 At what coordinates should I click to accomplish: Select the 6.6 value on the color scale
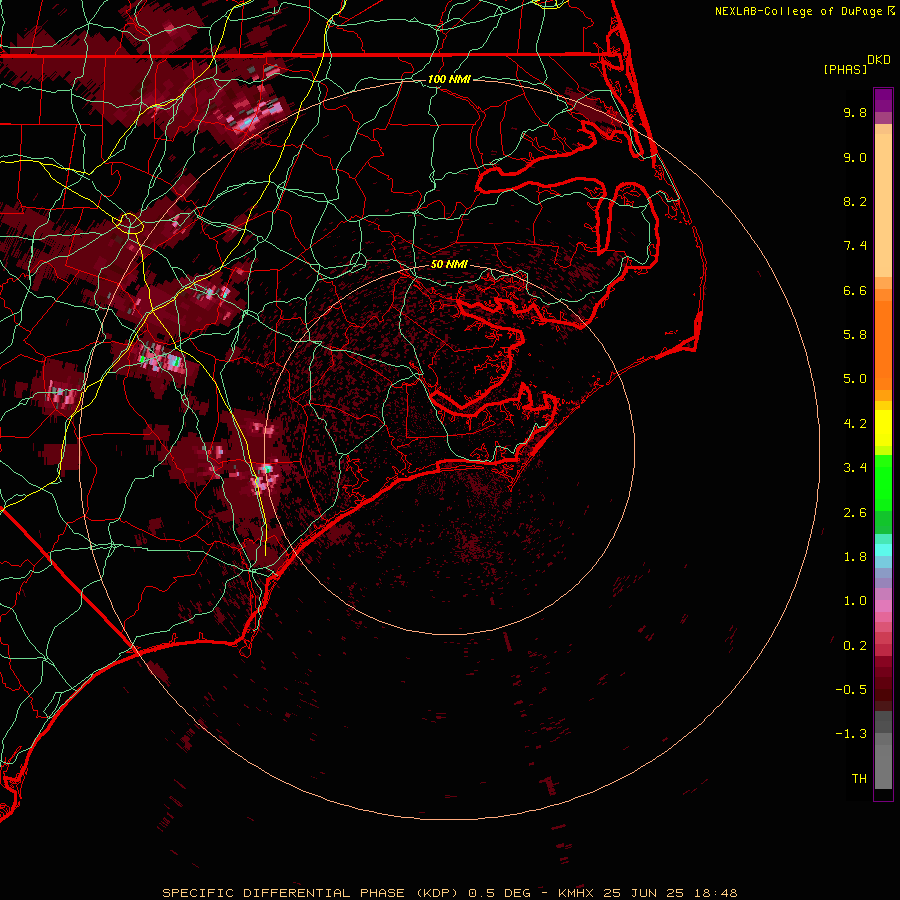click(855, 290)
